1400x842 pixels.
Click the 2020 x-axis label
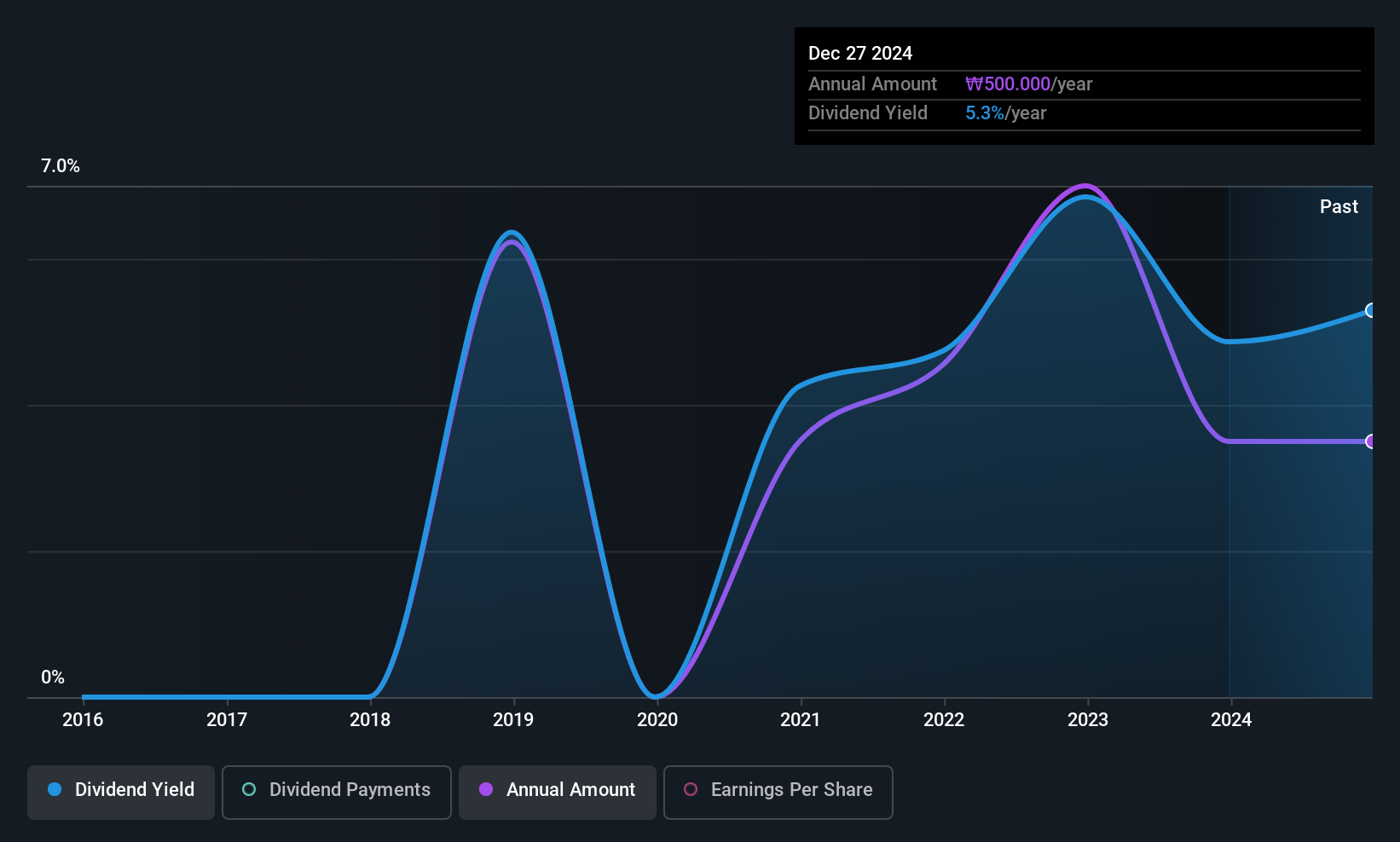point(657,720)
